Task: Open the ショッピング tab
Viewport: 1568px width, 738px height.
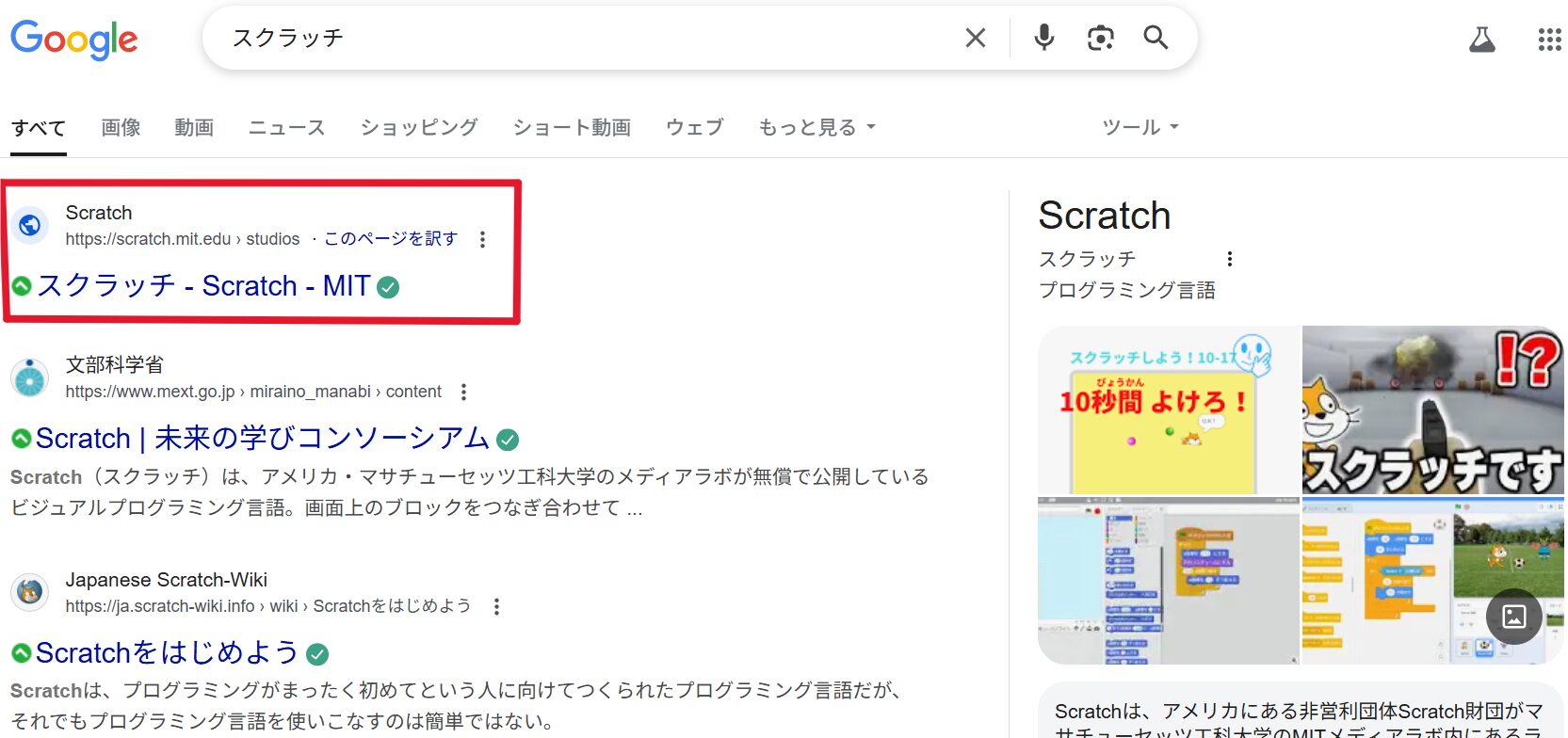Action: tap(419, 127)
